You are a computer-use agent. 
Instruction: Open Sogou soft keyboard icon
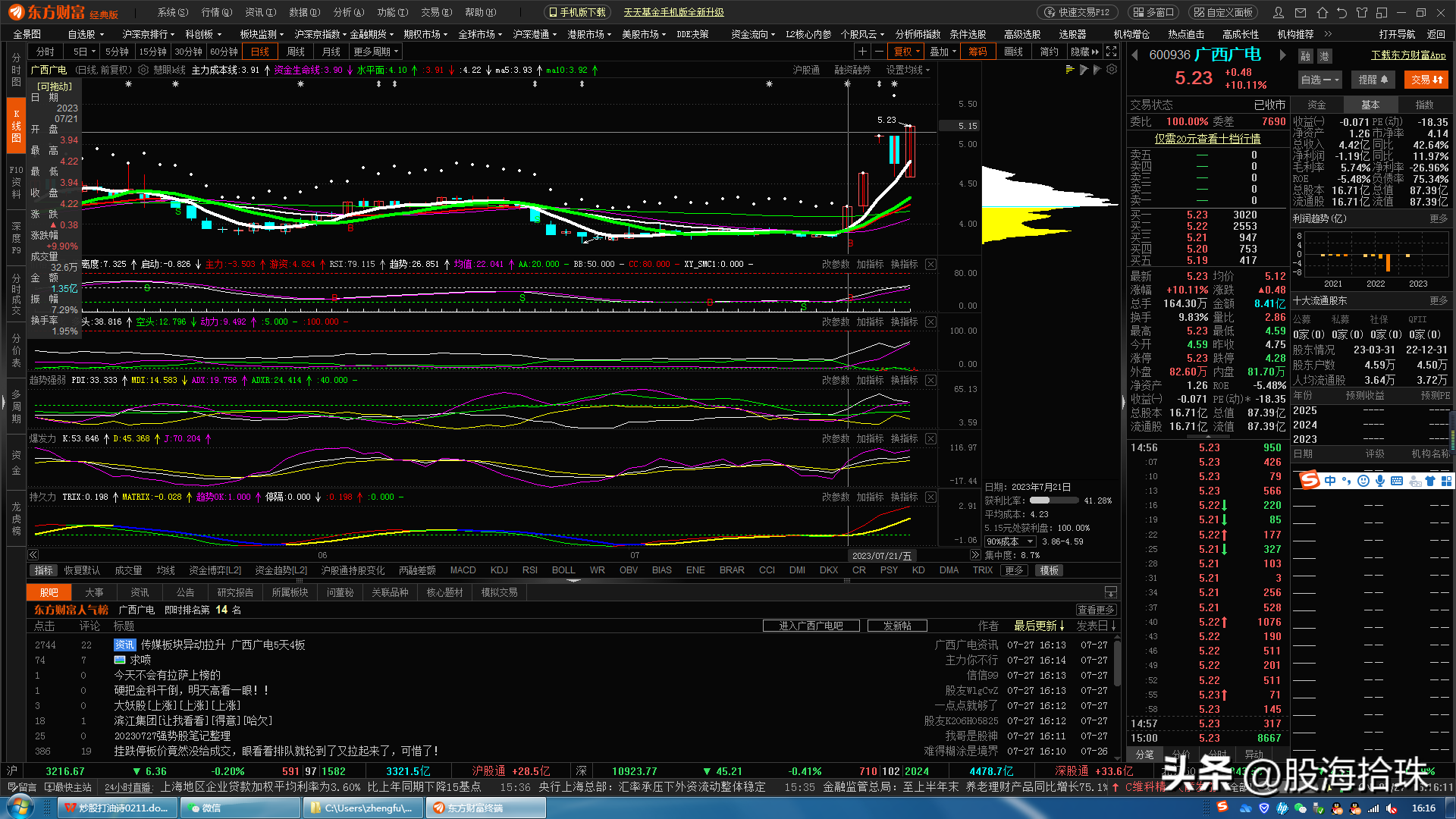[x=1397, y=481]
